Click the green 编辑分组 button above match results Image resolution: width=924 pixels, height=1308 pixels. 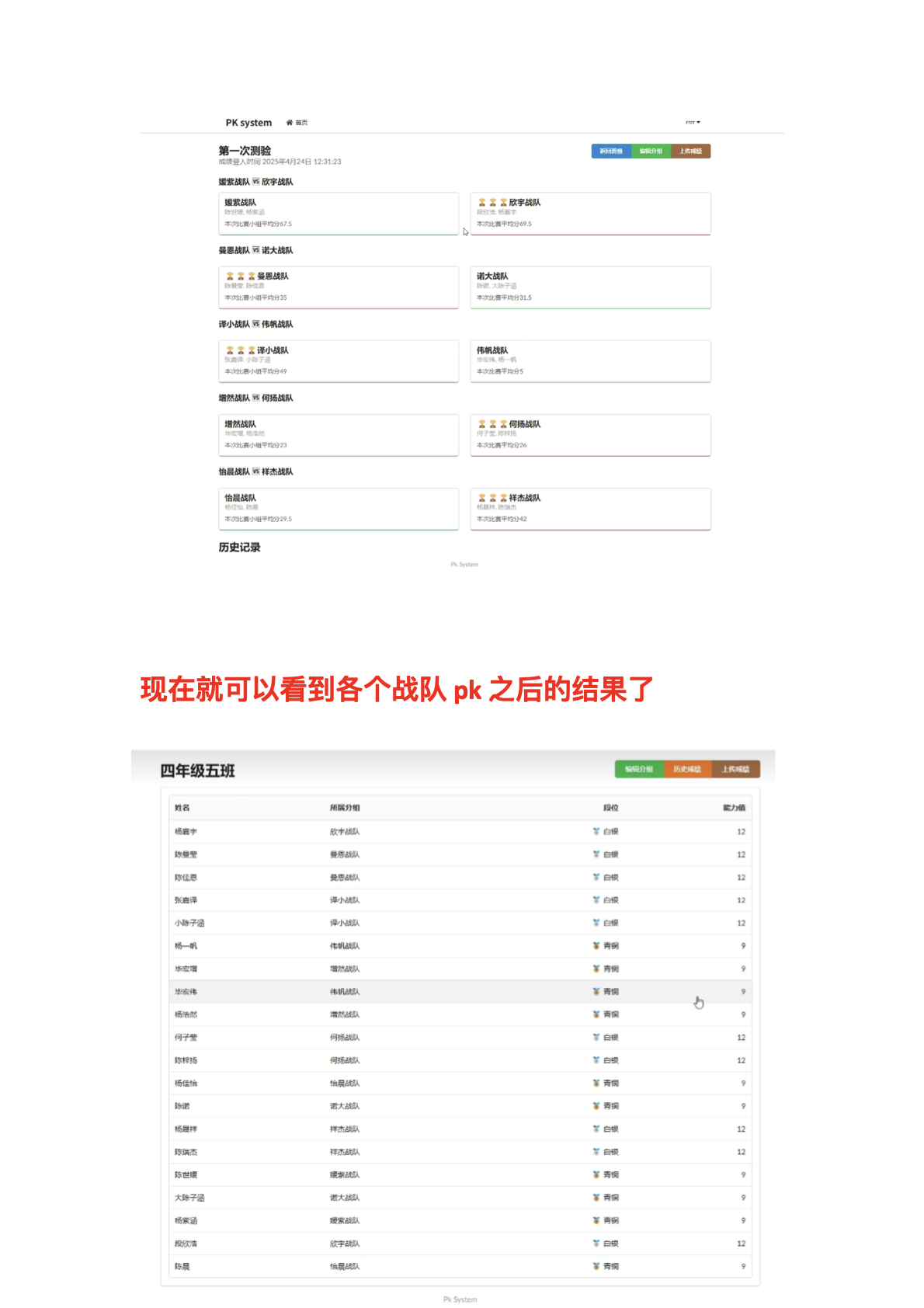coord(651,151)
